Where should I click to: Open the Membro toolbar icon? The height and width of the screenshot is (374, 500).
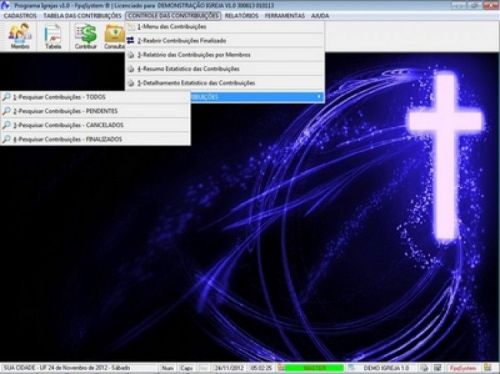coord(20,36)
